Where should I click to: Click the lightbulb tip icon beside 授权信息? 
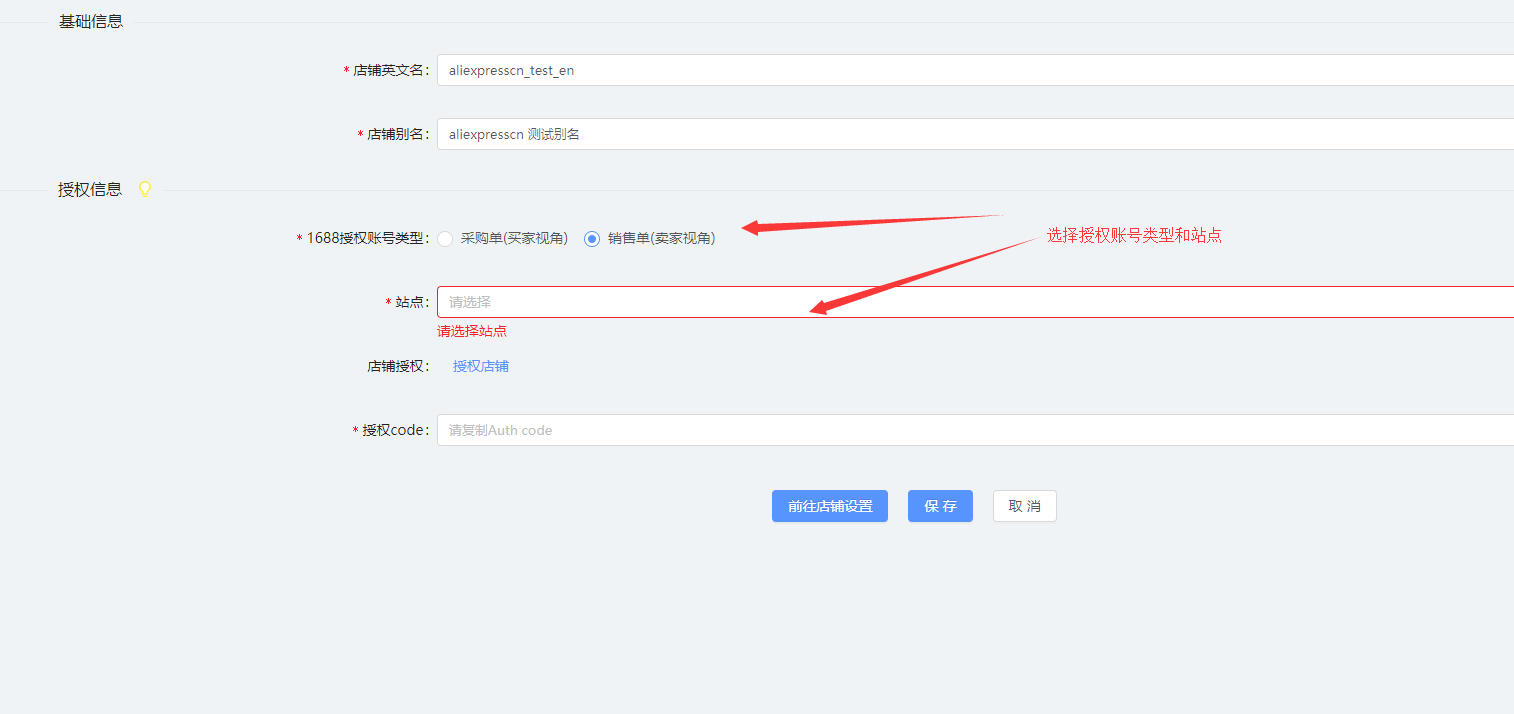coord(145,189)
